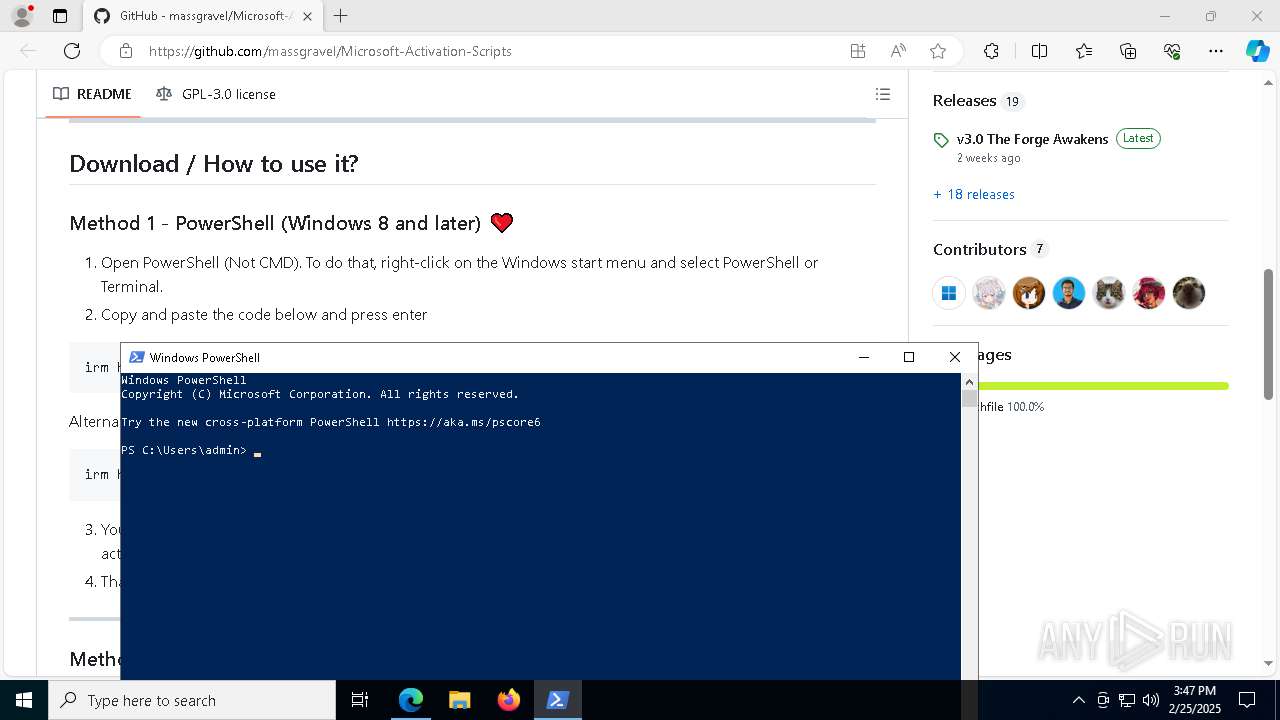Open the Extensions puzzle icon
This screenshot has width=1280, height=720.
tap(991, 51)
